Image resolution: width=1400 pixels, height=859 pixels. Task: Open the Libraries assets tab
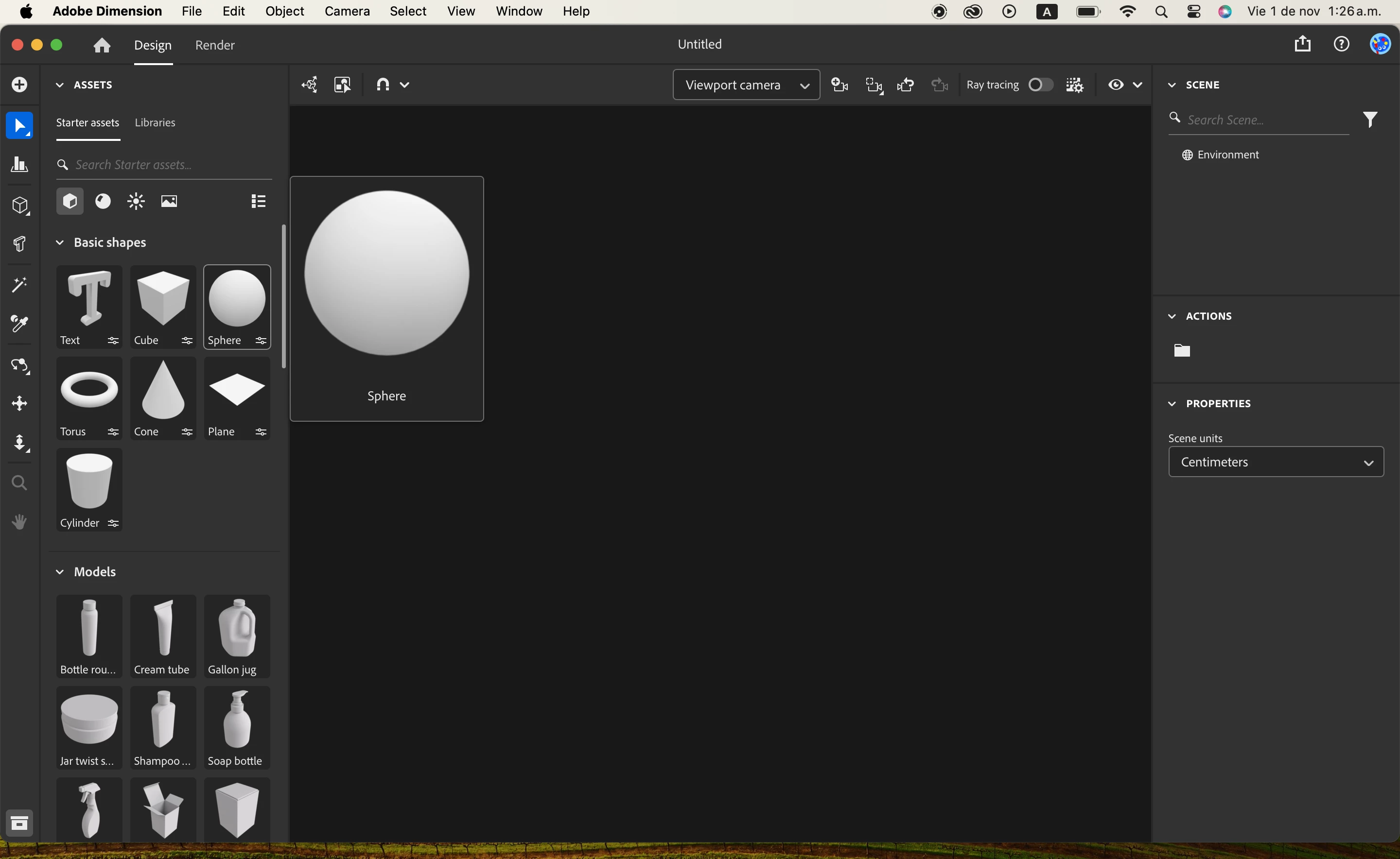(155, 123)
